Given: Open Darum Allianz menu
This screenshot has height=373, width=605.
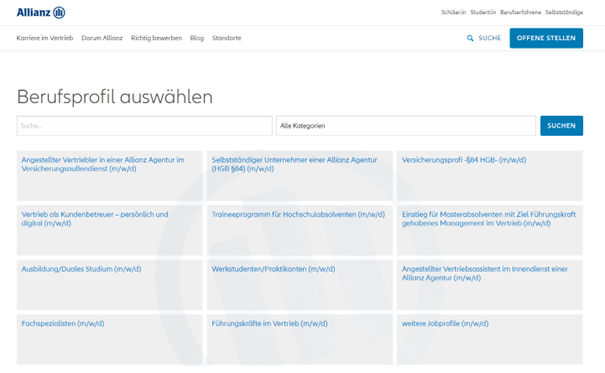Looking at the screenshot, I should tap(102, 38).
